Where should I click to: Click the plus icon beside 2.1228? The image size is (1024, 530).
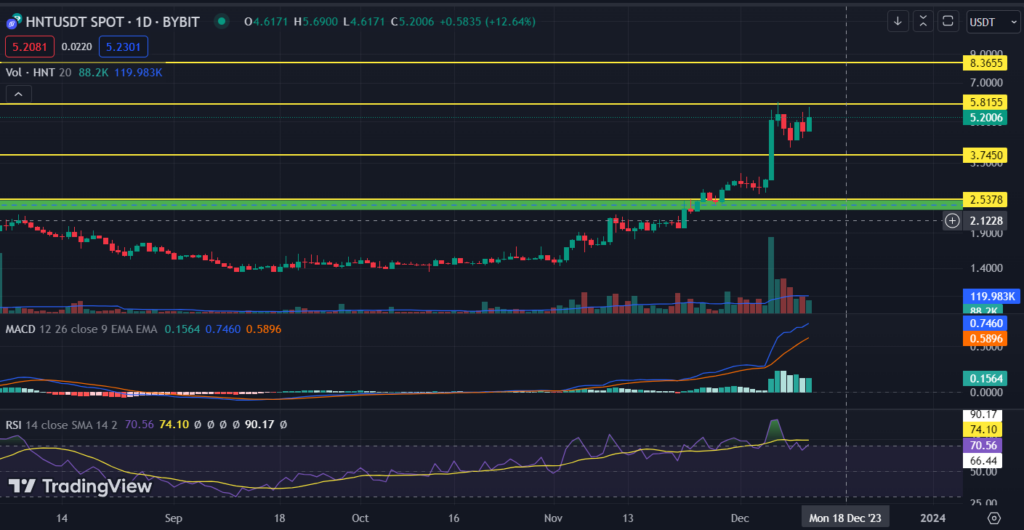pyautogui.click(x=952, y=221)
